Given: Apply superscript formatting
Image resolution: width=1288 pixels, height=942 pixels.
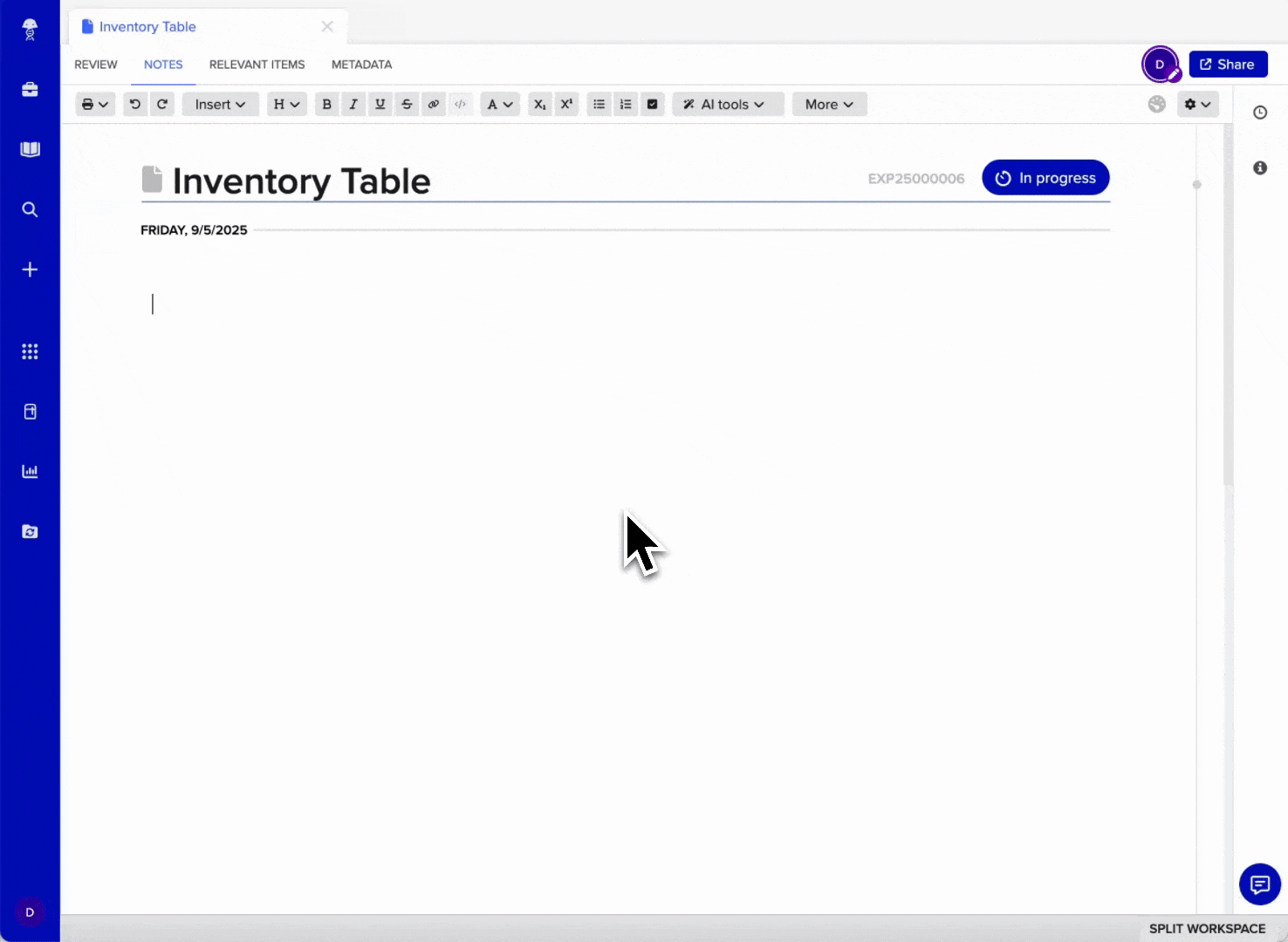Looking at the screenshot, I should pyautogui.click(x=566, y=104).
